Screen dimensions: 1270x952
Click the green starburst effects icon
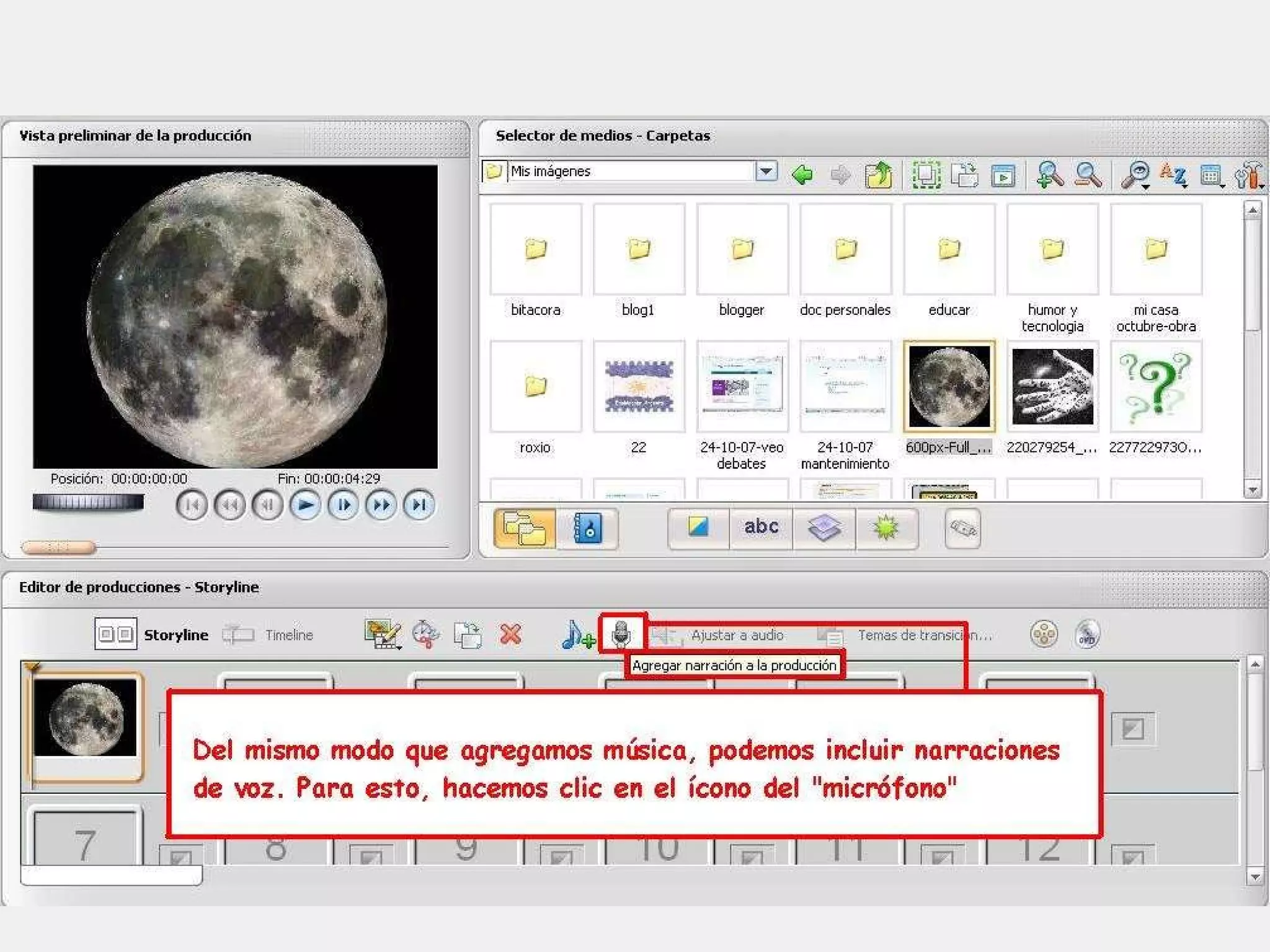[886, 527]
